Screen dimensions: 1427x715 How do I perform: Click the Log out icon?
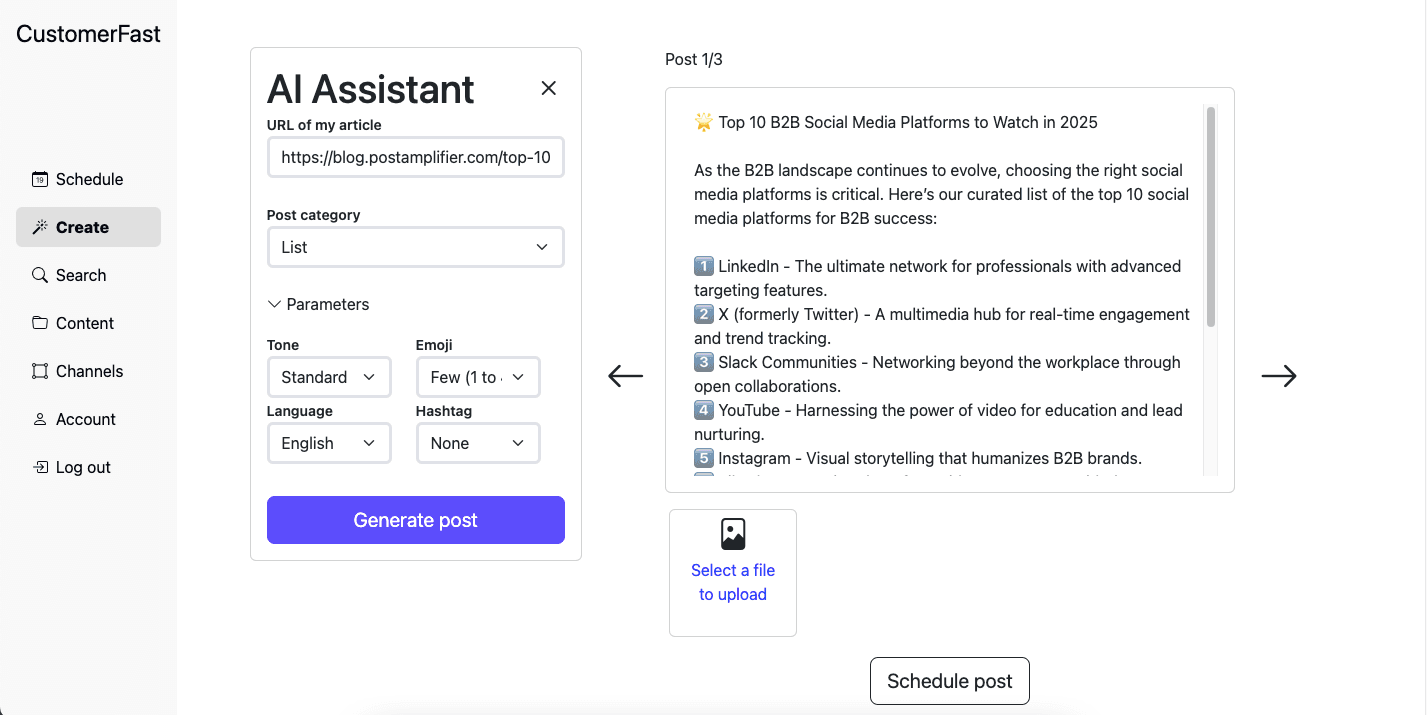click(40, 468)
